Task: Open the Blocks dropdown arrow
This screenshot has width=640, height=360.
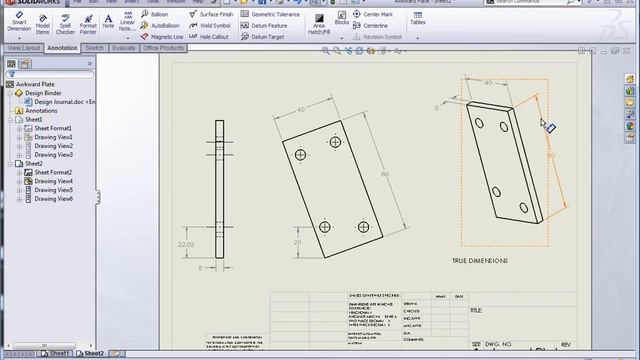Action: [x=342, y=38]
